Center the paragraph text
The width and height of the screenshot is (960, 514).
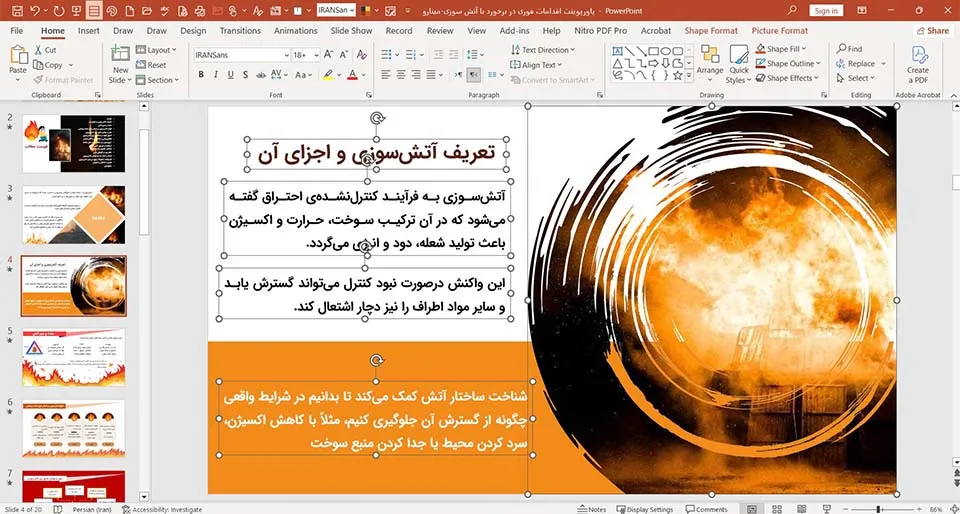tap(401, 75)
